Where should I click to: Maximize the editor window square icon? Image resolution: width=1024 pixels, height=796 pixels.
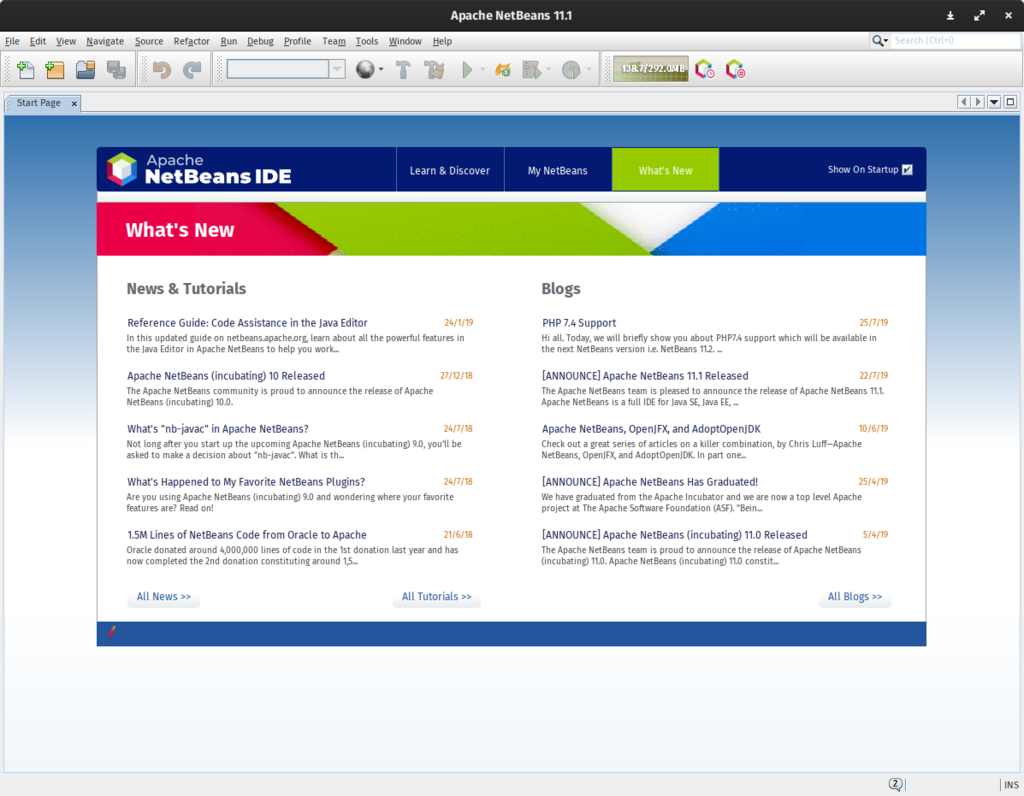pyautogui.click(x=1010, y=102)
